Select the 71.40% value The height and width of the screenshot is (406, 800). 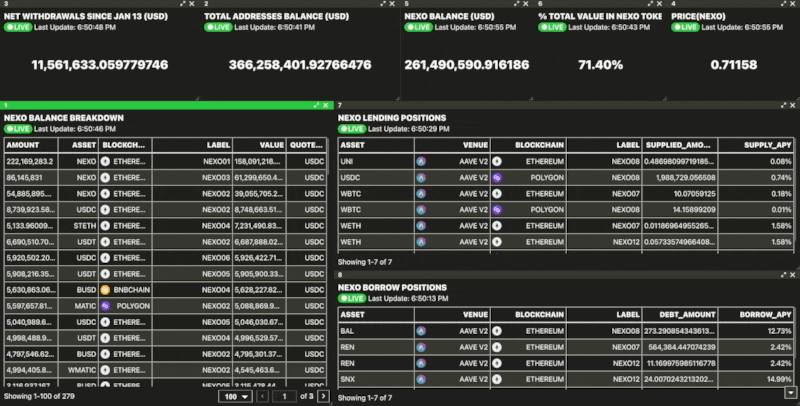[x=601, y=65]
